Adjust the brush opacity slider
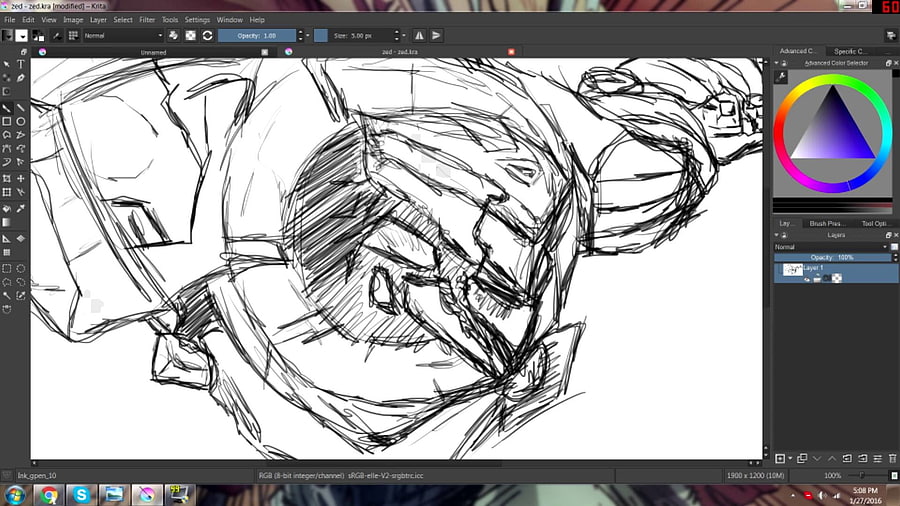 coord(257,36)
